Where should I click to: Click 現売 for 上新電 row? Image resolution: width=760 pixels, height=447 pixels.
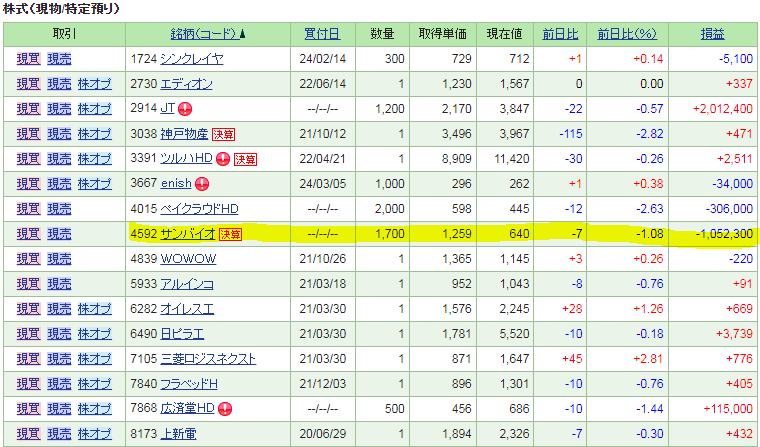[59, 434]
